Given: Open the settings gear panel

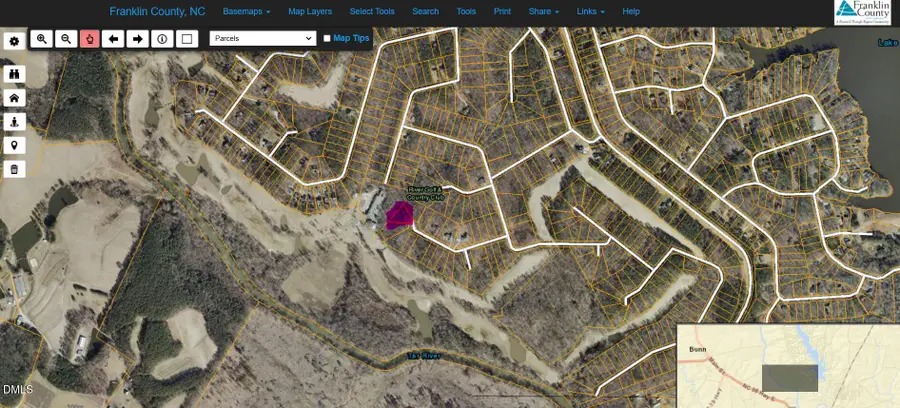Looking at the screenshot, I should click(x=14, y=41).
